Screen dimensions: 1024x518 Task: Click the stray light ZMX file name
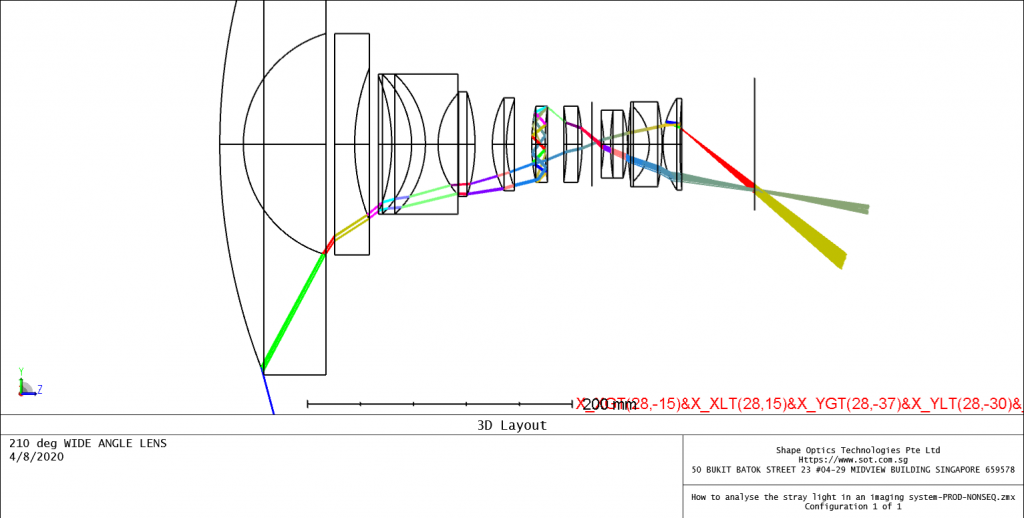pyautogui.click(x=852, y=496)
